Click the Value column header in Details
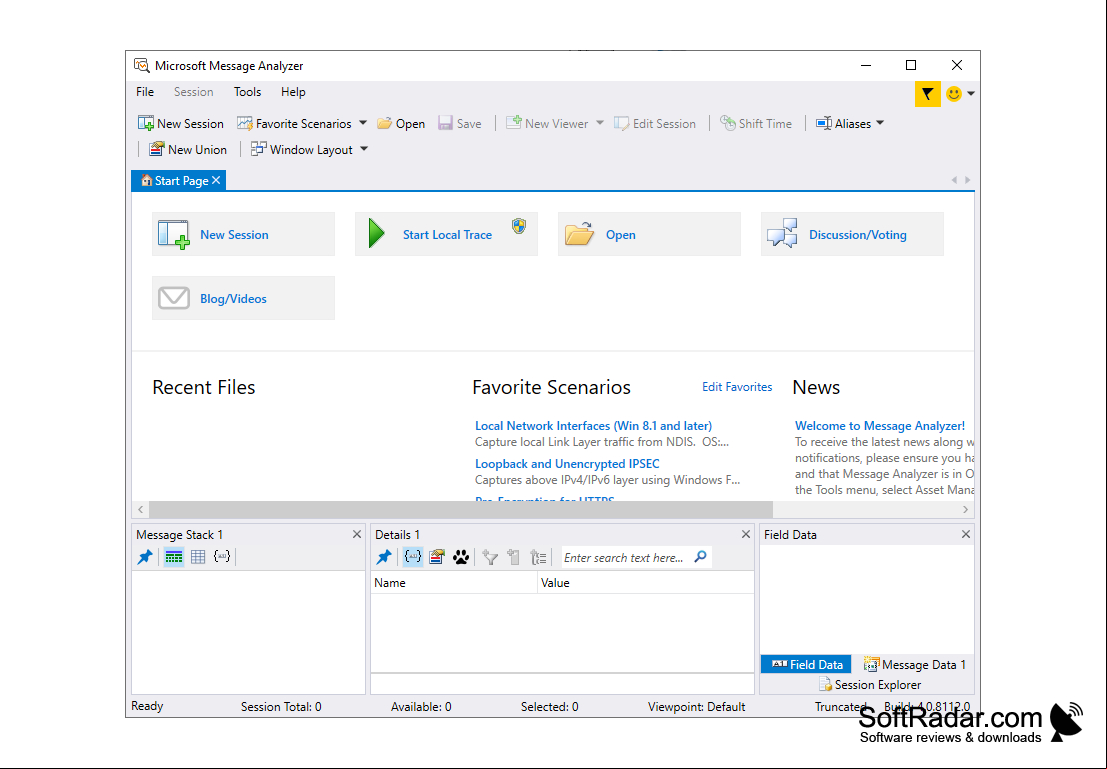The image size is (1107, 769). pyautogui.click(x=645, y=583)
